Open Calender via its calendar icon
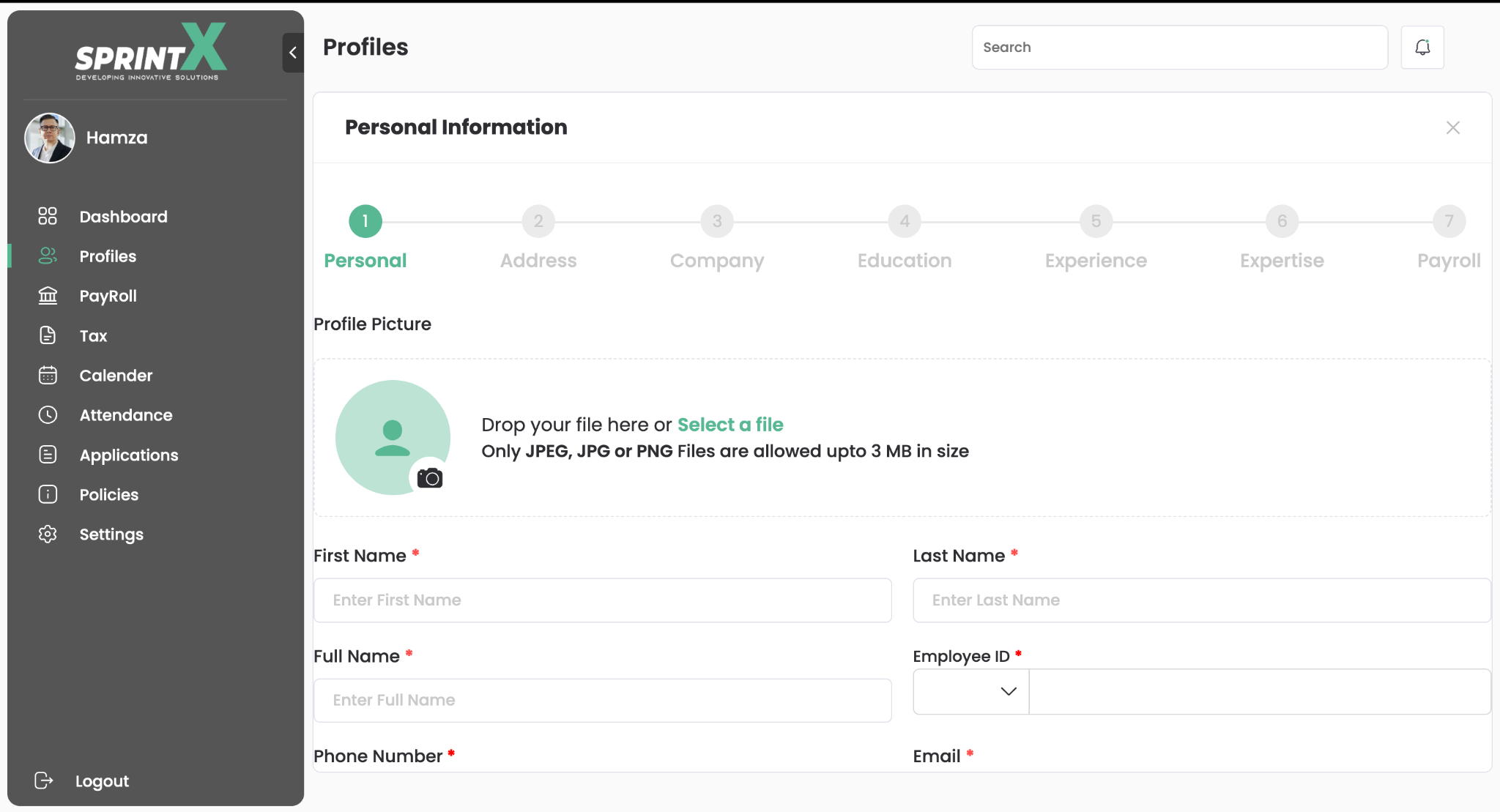Viewport: 1500px width, 812px height. tap(48, 375)
